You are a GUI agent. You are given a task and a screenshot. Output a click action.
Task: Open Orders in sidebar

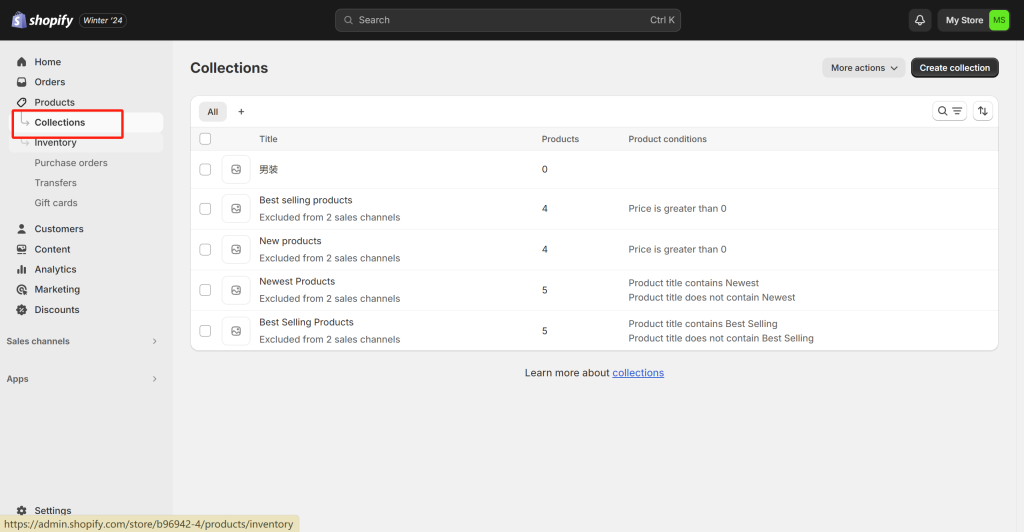pyautogui.click(x=50, y=82)
